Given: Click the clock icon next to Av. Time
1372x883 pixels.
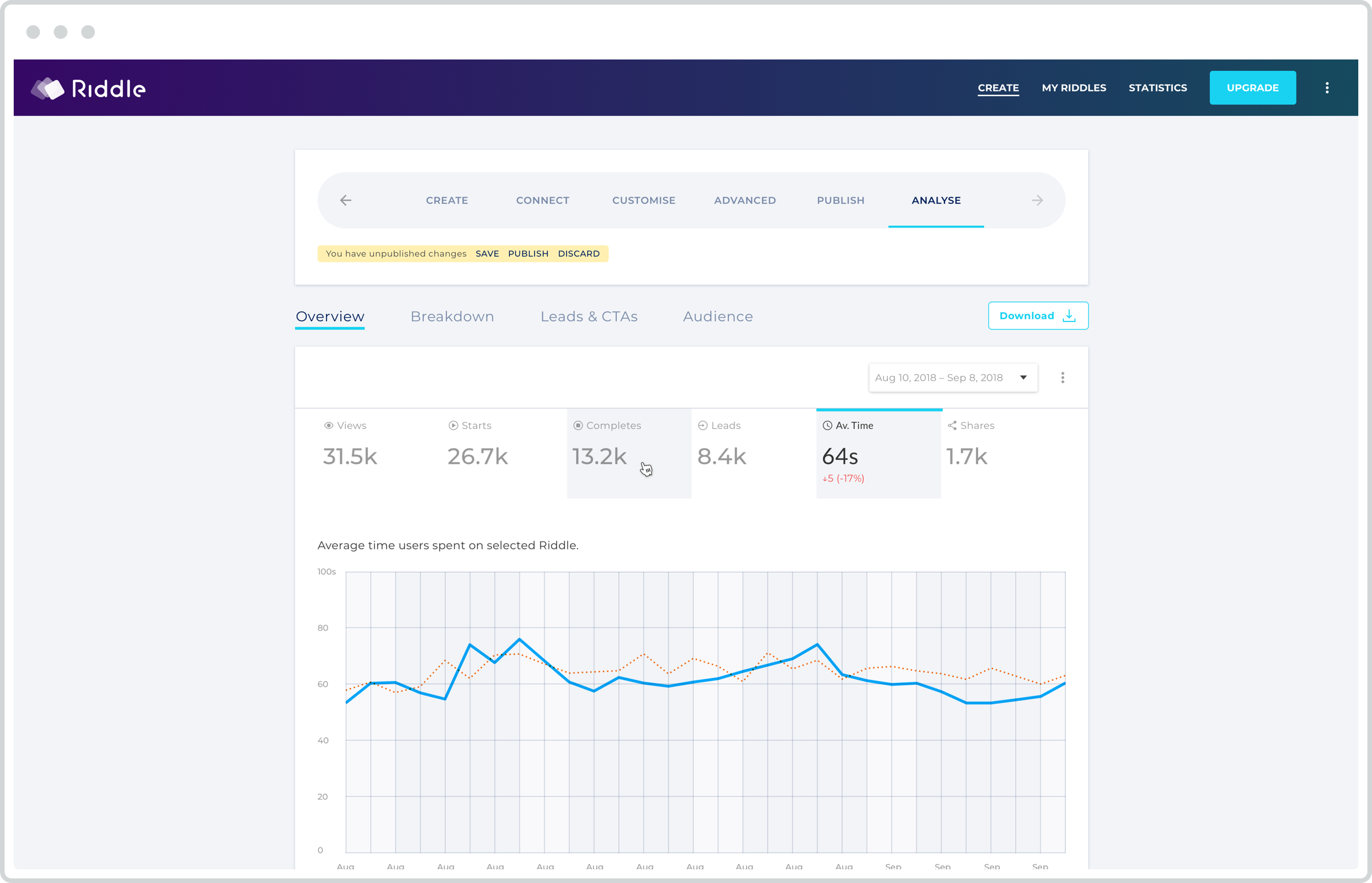Looking at the screenshot, I should click(x=827, y=425).
